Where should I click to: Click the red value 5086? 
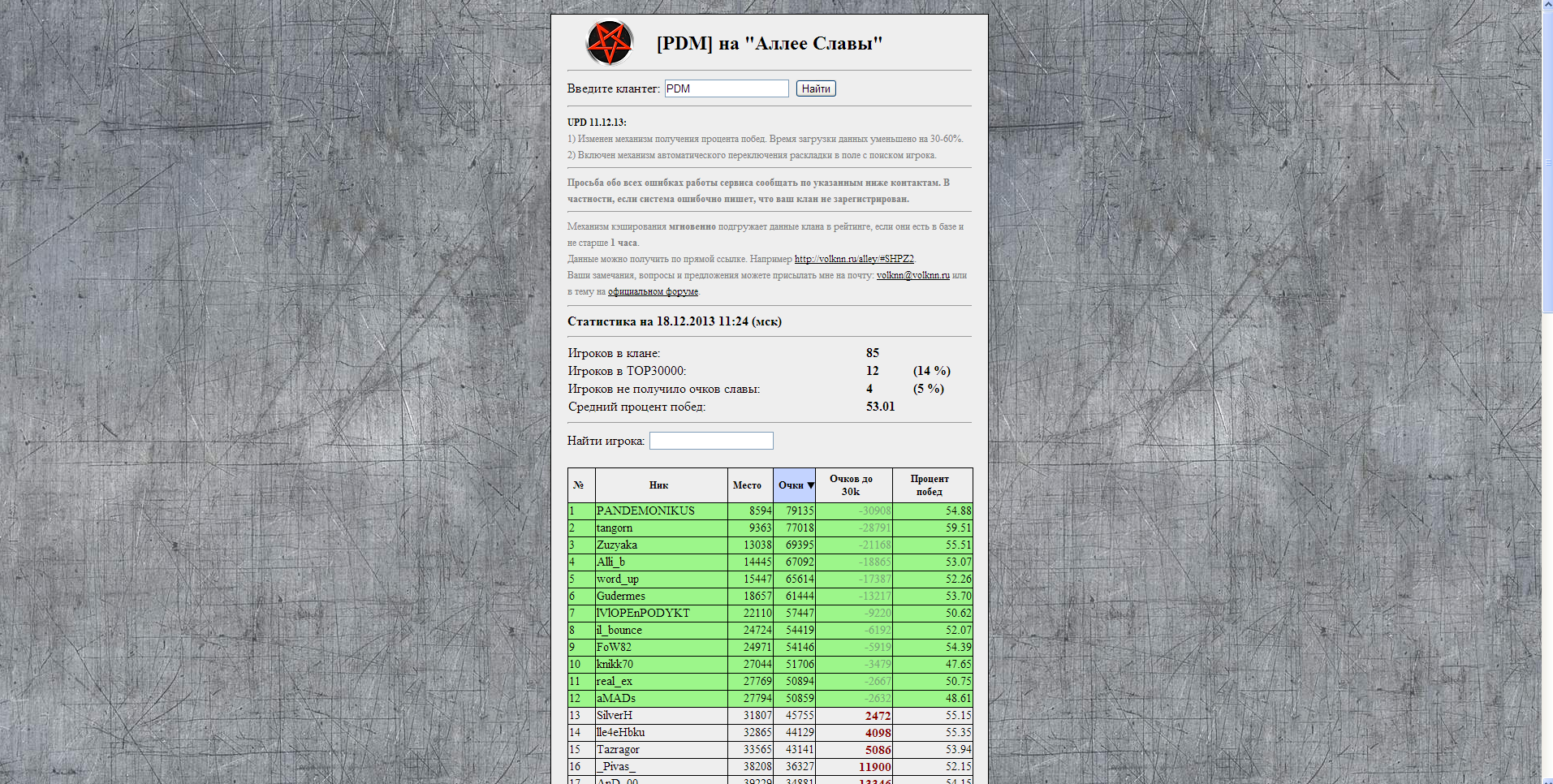coord(878,750)
